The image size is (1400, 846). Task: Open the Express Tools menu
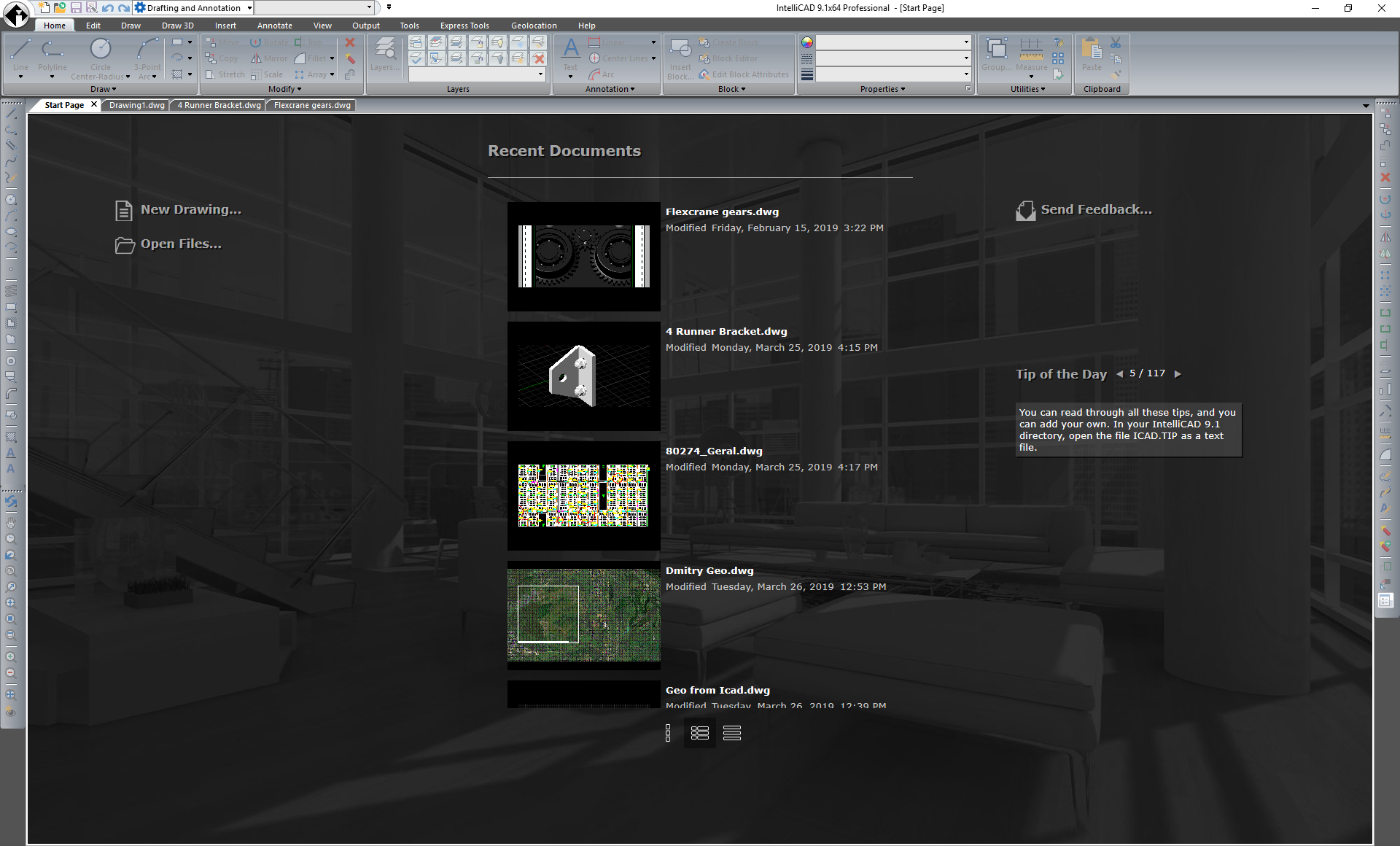[x=464, y=25]
